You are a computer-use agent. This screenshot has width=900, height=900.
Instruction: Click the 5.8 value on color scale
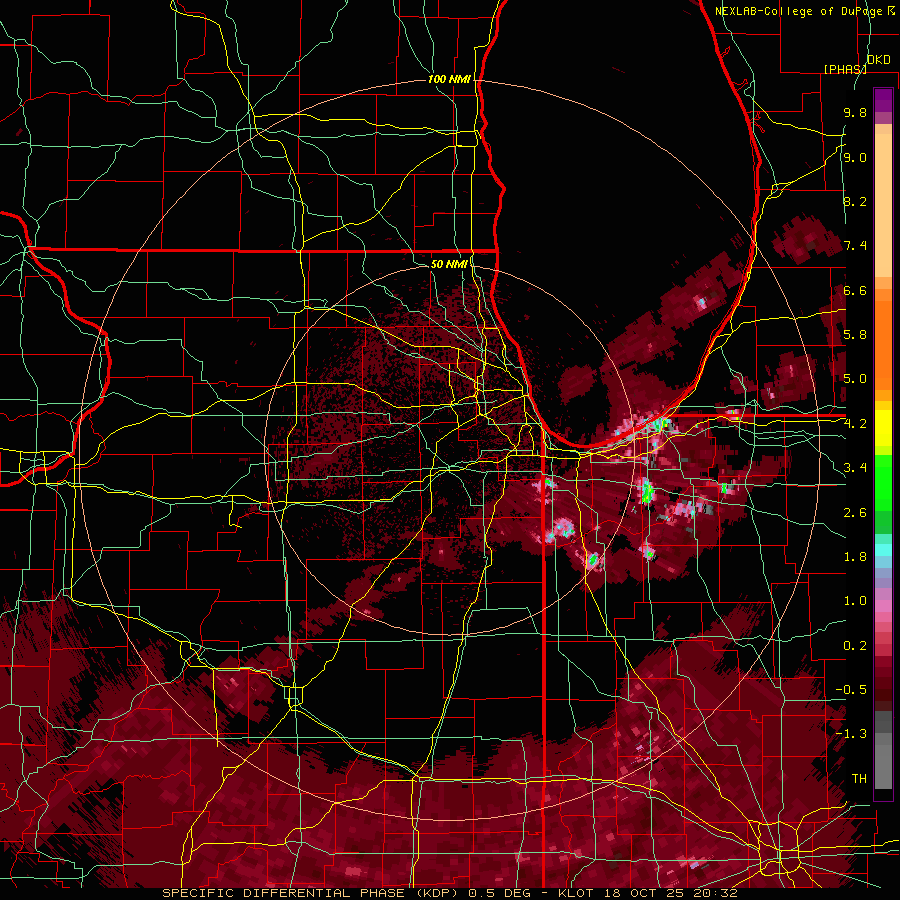(x=855, y=335)
